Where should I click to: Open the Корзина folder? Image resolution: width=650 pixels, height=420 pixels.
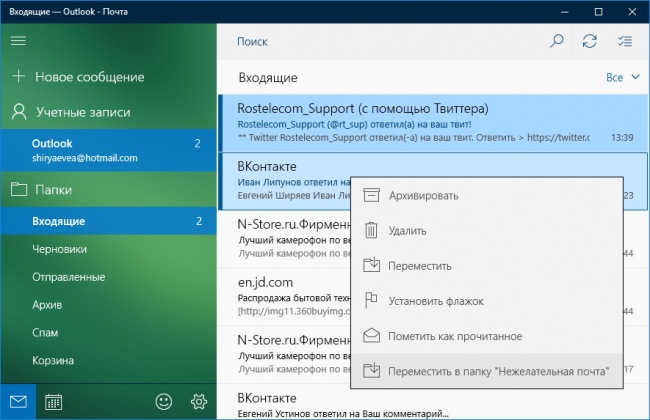tap(108, 360)
